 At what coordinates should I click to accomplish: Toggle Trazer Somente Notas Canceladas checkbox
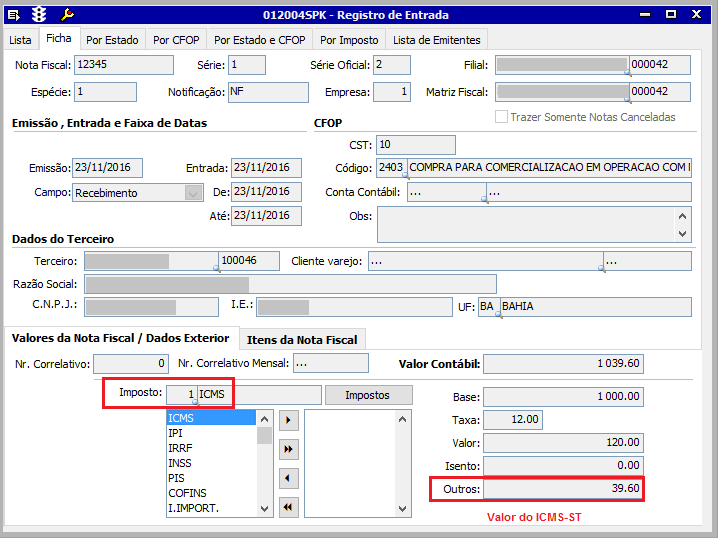click(x=501, y=117)
